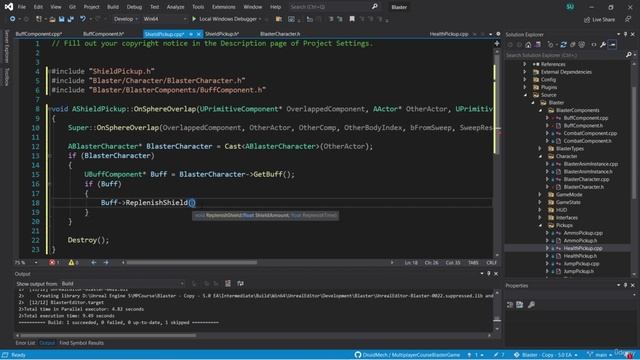The image size is (640, 360).
Task: Open the Extensions menu
Action: point(223,7)
